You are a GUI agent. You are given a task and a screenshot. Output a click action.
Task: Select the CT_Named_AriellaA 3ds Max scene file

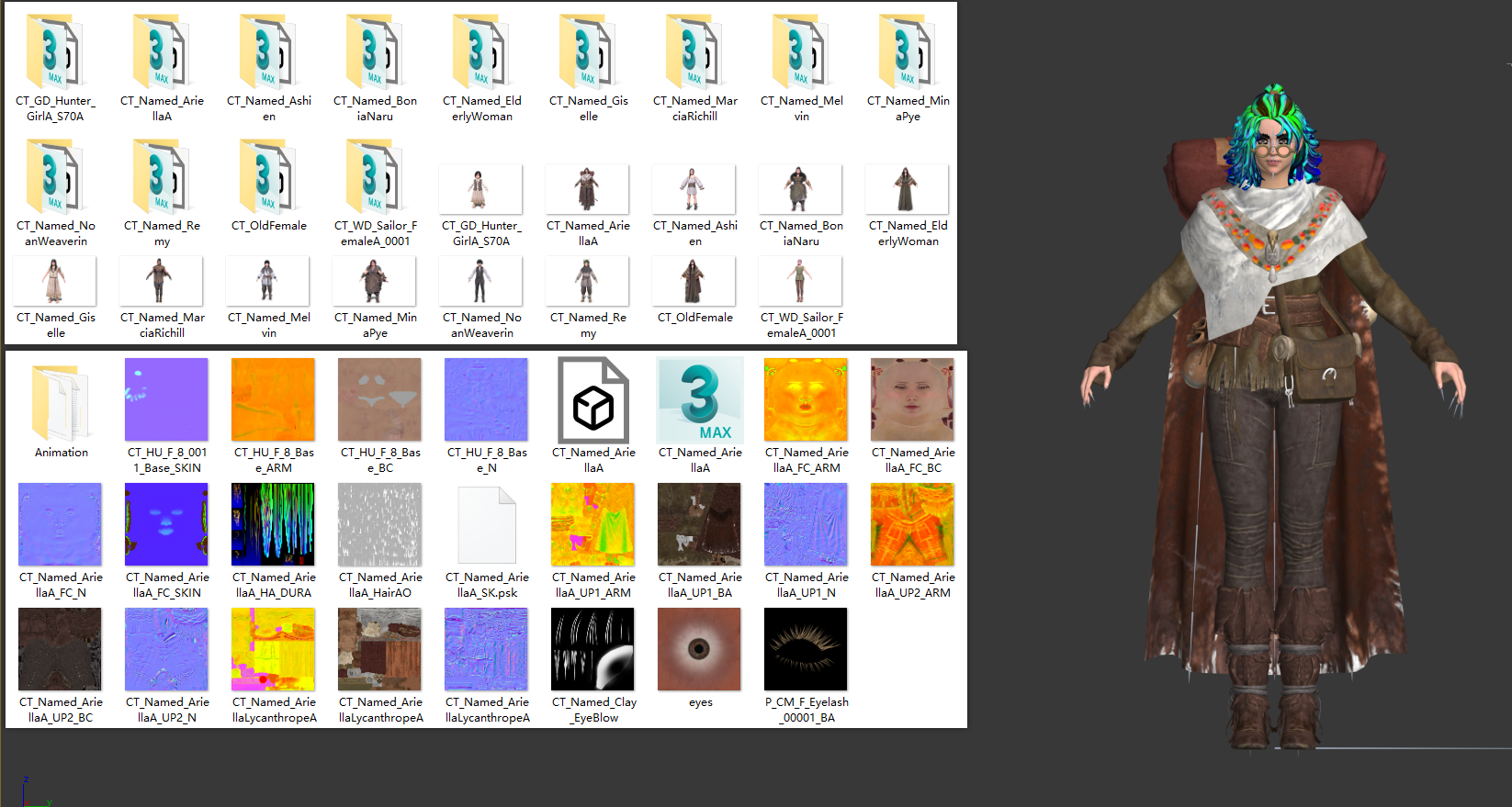[700, 400]
